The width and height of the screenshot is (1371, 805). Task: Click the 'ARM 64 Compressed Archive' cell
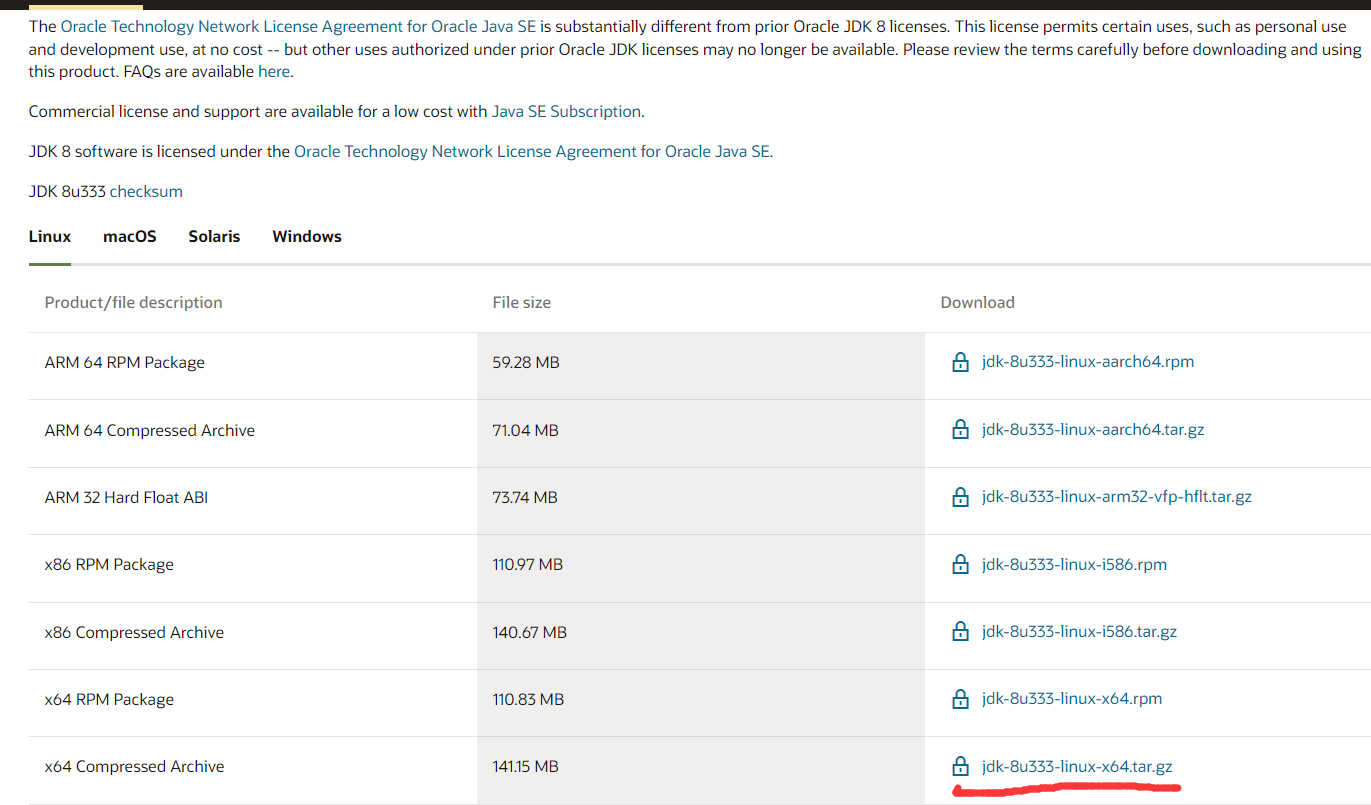point(150,431)
